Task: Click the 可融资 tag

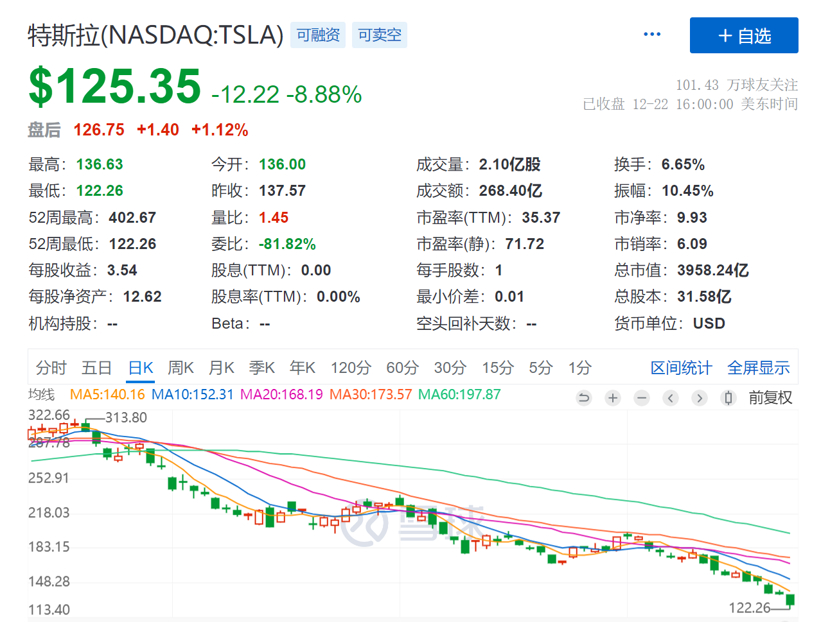Action: coord(318,35)
